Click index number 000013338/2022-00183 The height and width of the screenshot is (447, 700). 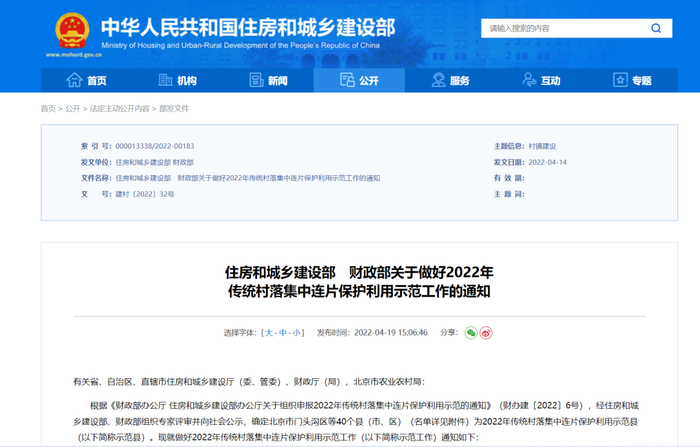click(x=155, y=146)
